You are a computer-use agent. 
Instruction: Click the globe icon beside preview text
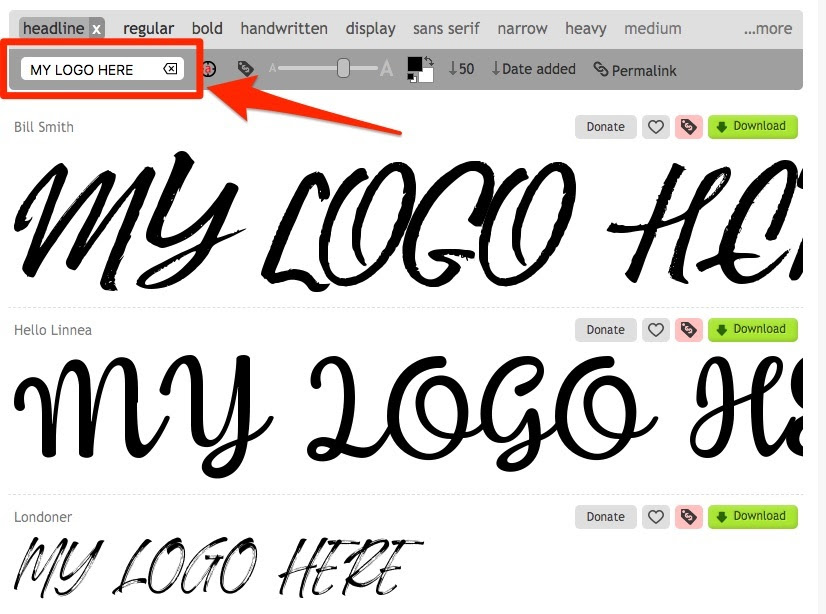coord(209,69)
